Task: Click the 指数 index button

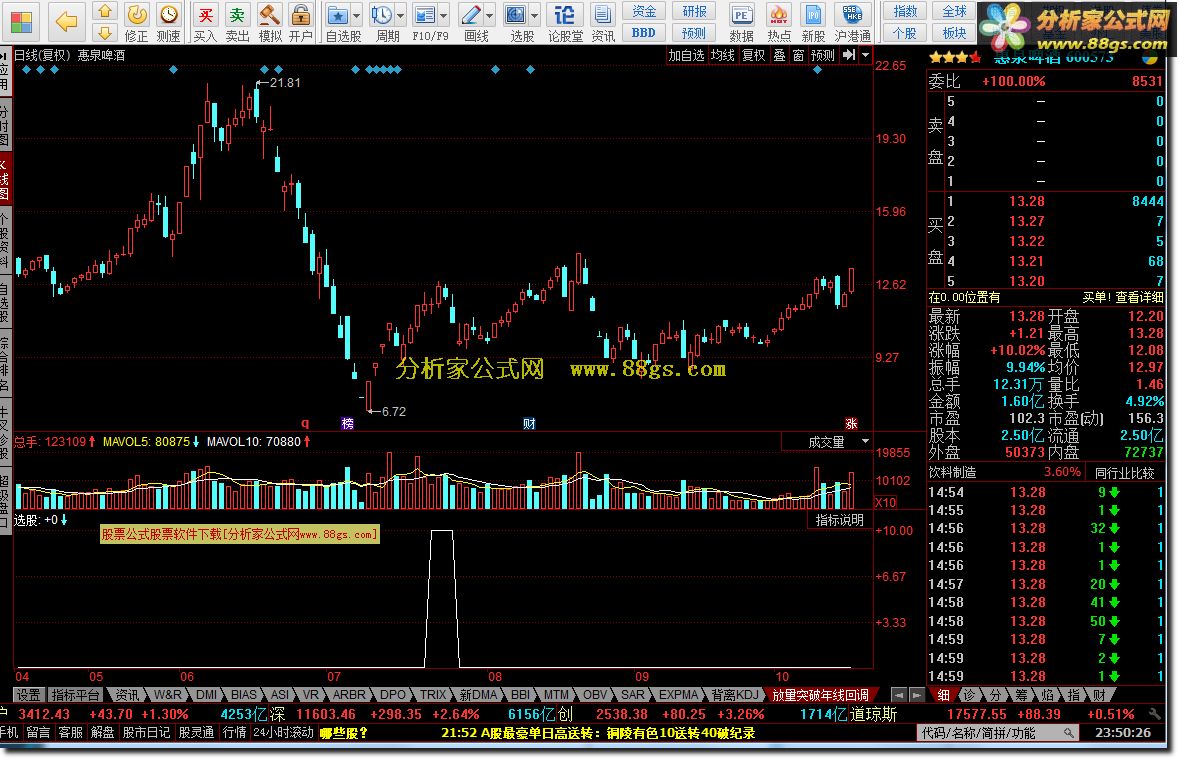Action: tap(905, 11)
